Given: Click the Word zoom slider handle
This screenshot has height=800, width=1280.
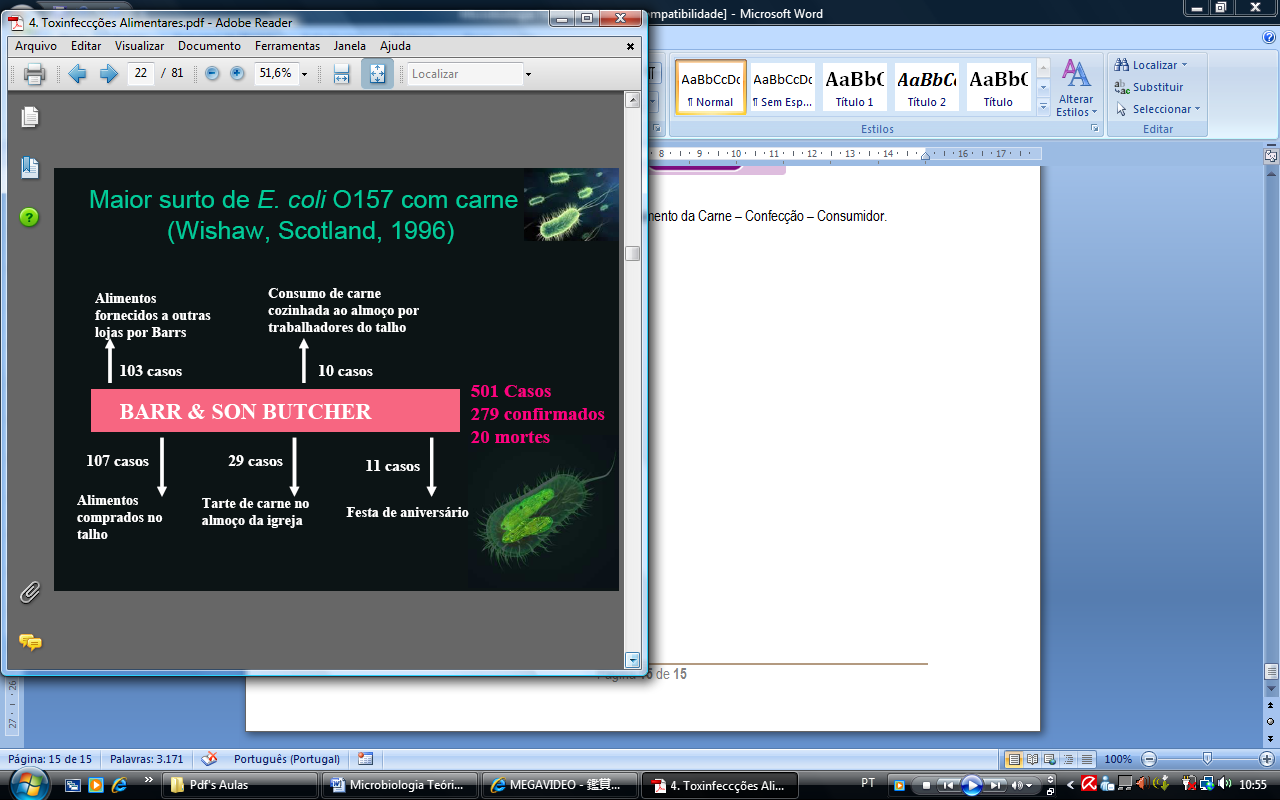Looking at the screenshot, I should point(1208,759).
